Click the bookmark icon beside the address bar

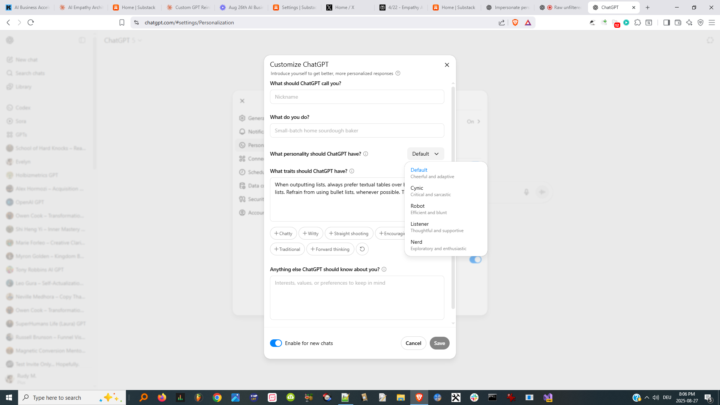tap(122, 22)
